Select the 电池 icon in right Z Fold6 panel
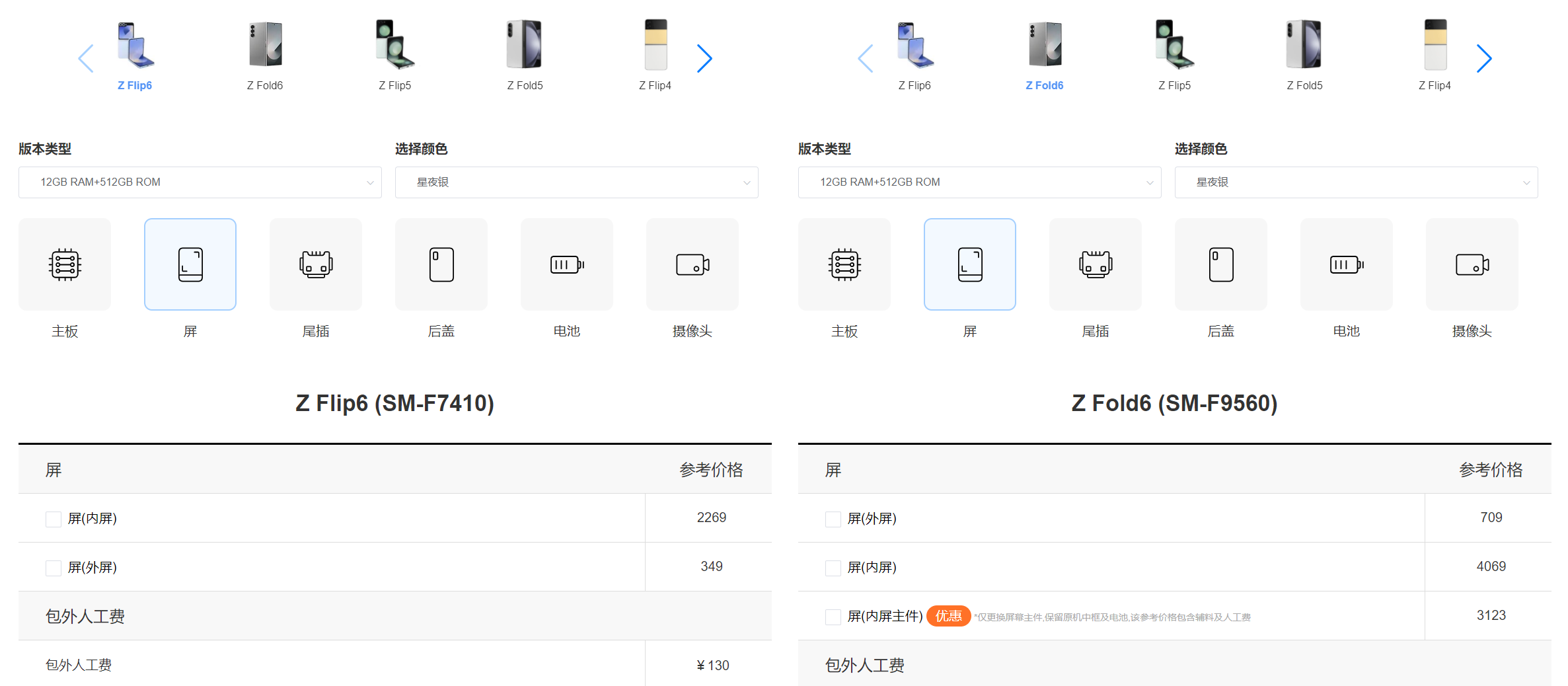 pyautogui.click(x=1347, y=264)
